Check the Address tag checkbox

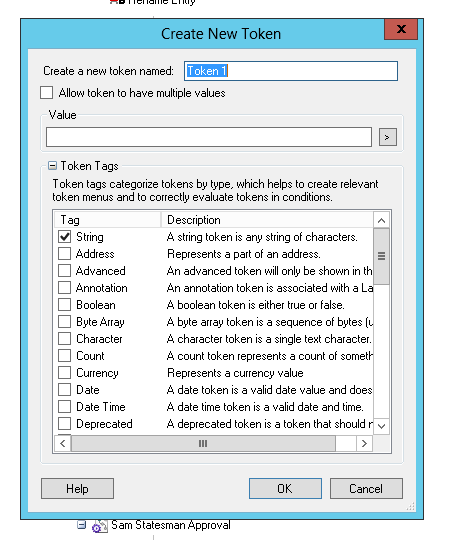64,254
